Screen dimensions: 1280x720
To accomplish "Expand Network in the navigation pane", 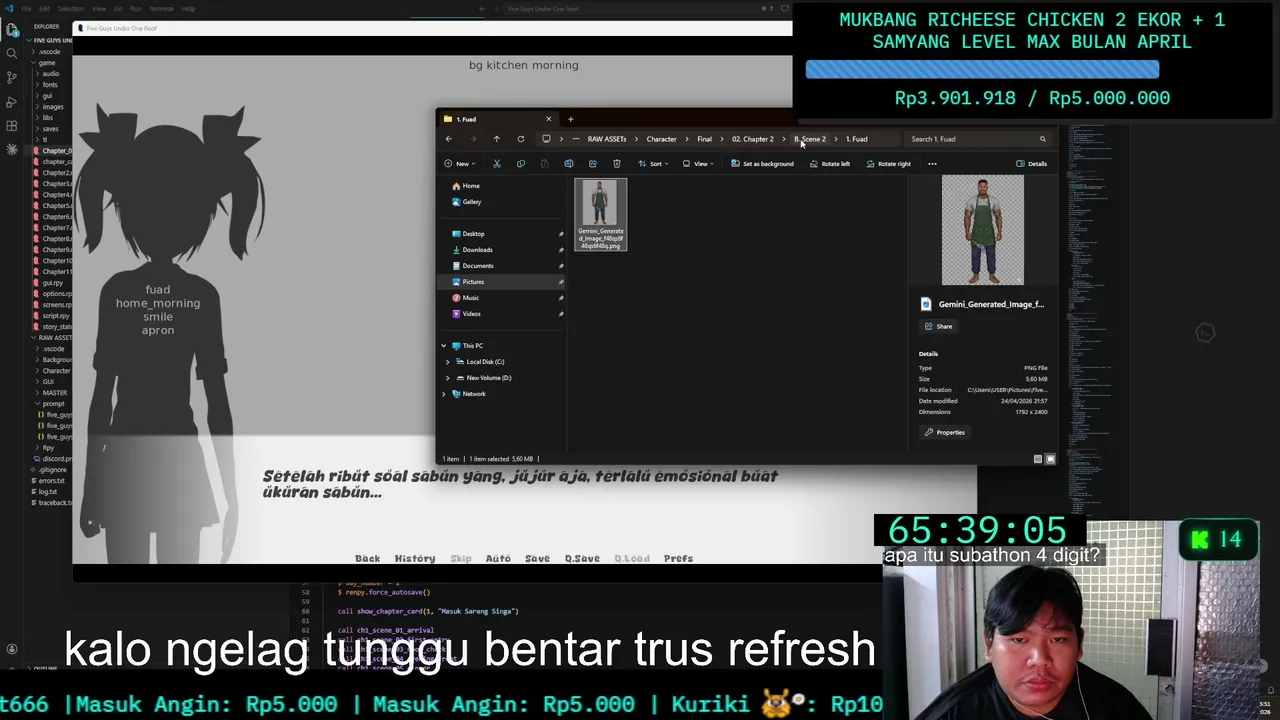I will [x=444, y=394].
